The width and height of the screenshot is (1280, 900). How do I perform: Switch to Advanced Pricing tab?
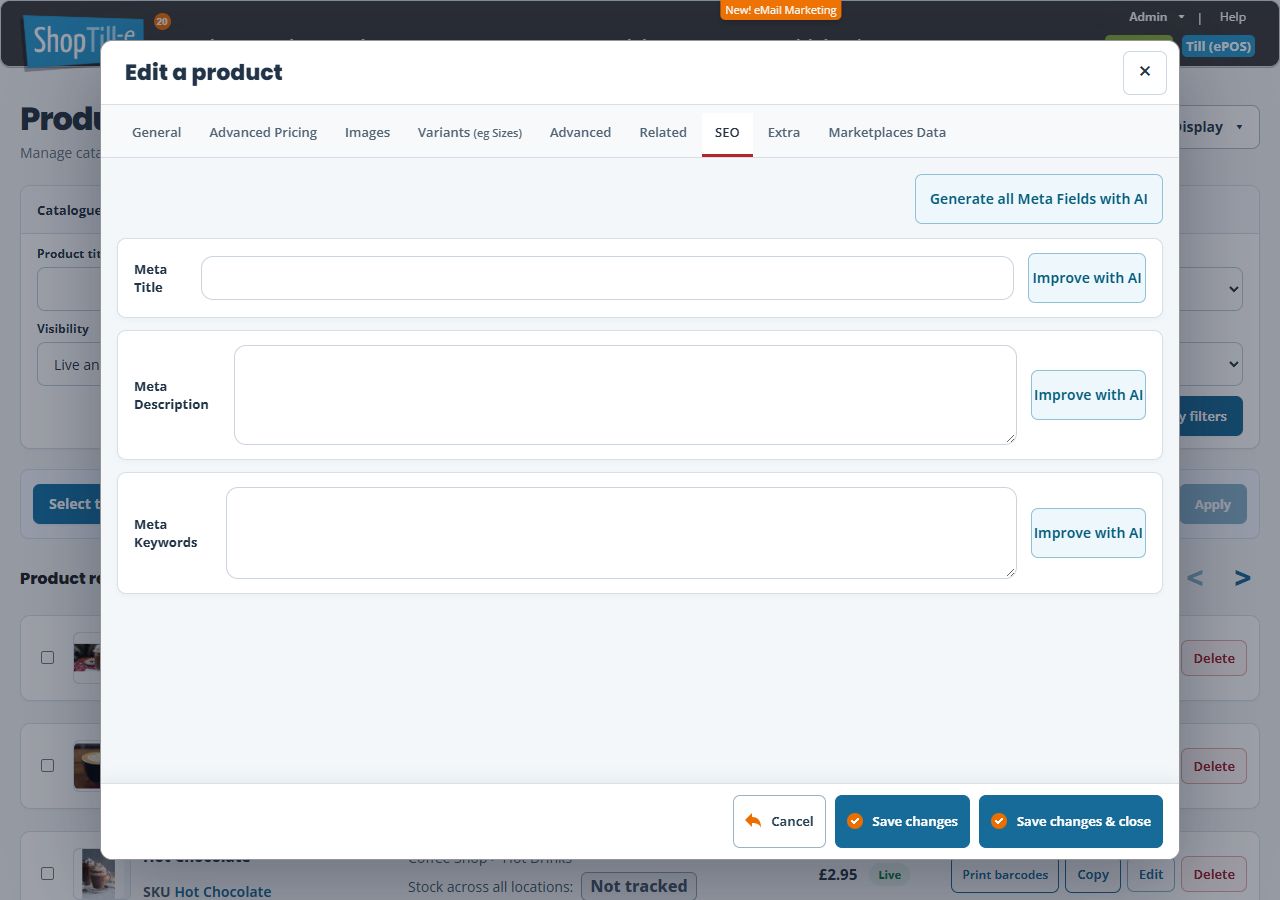[263, 132]
